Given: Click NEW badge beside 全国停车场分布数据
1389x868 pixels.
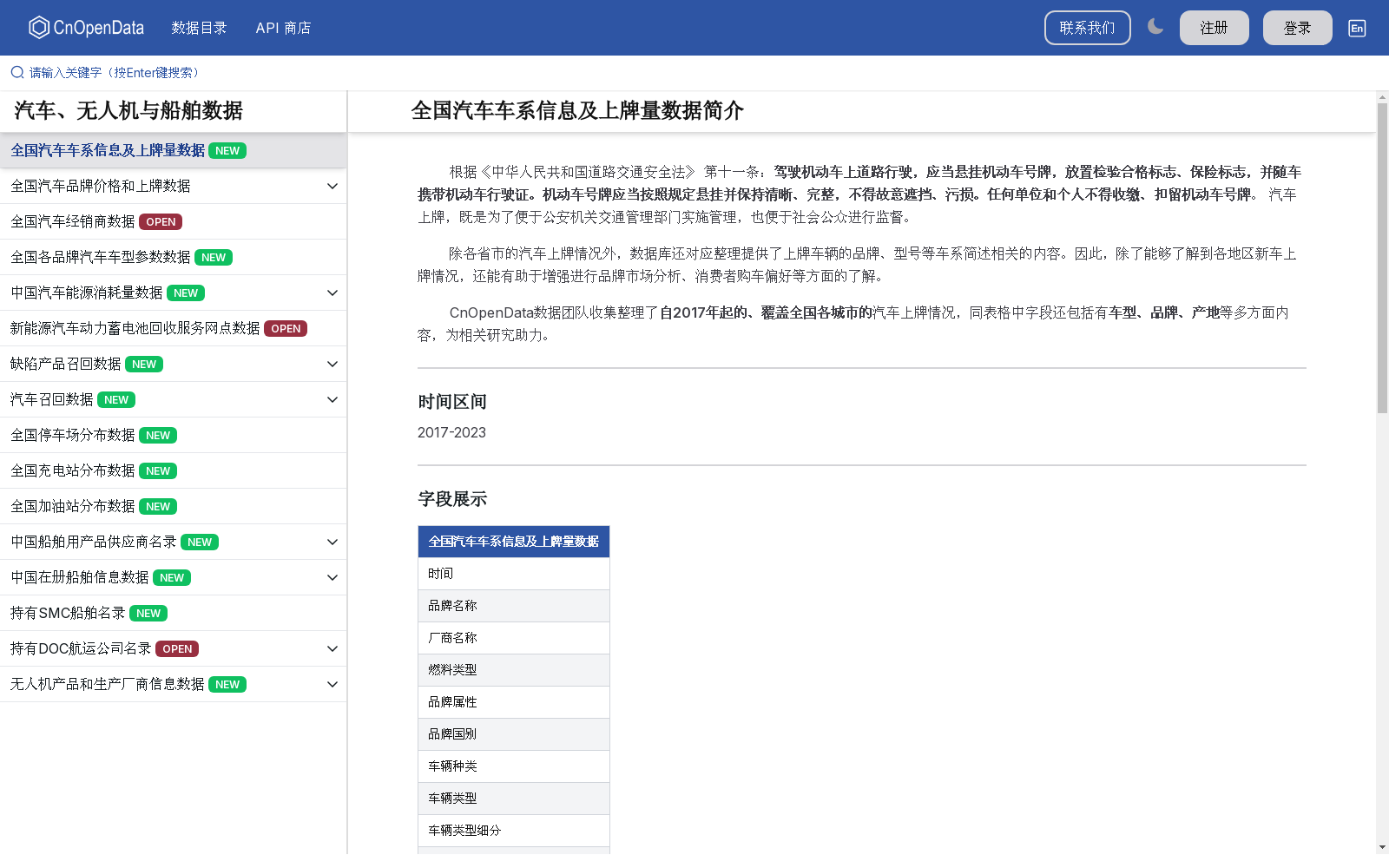Looking at the screenshot, I should [x=158, y=436].
